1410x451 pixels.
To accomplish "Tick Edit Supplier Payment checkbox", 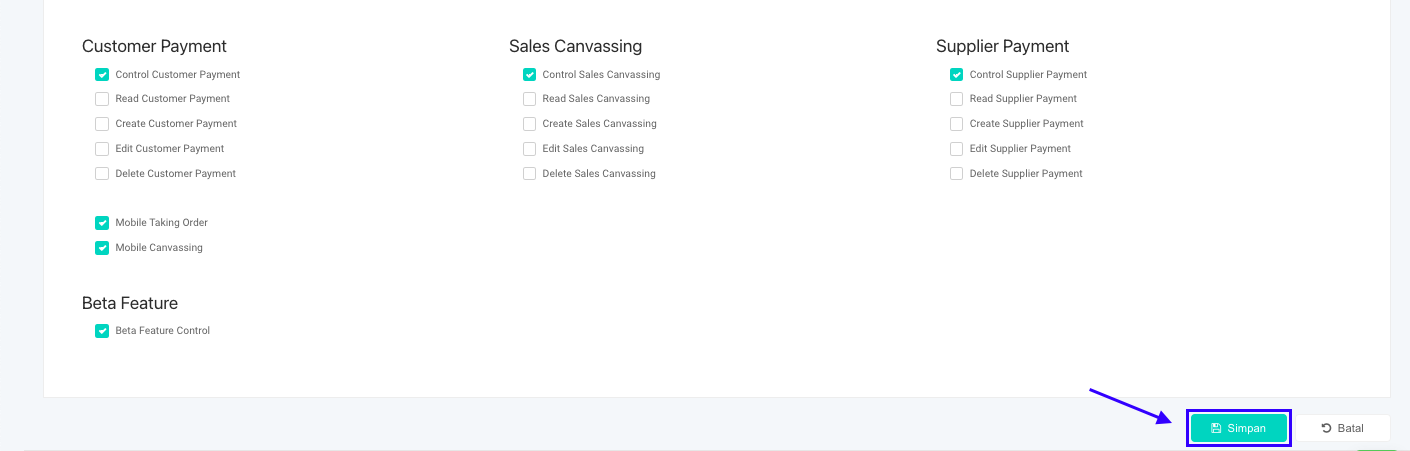I will pyautogui.click(x=956, y=149).
